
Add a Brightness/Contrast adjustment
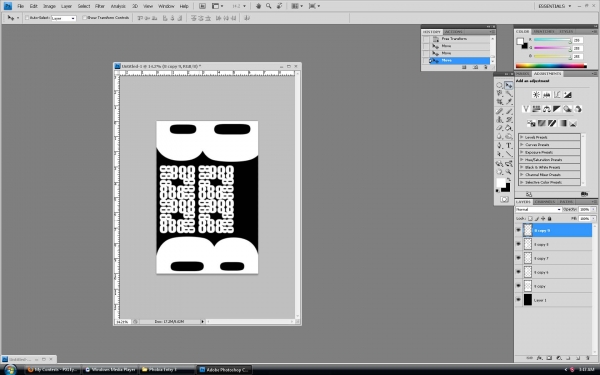pos(536,95)
